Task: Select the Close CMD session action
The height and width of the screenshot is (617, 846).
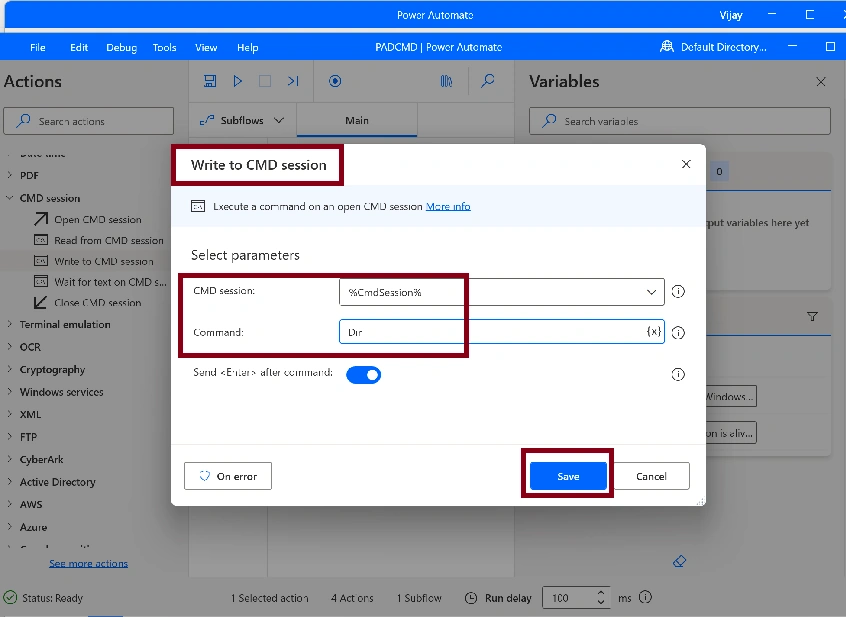Action: point(87,303)
